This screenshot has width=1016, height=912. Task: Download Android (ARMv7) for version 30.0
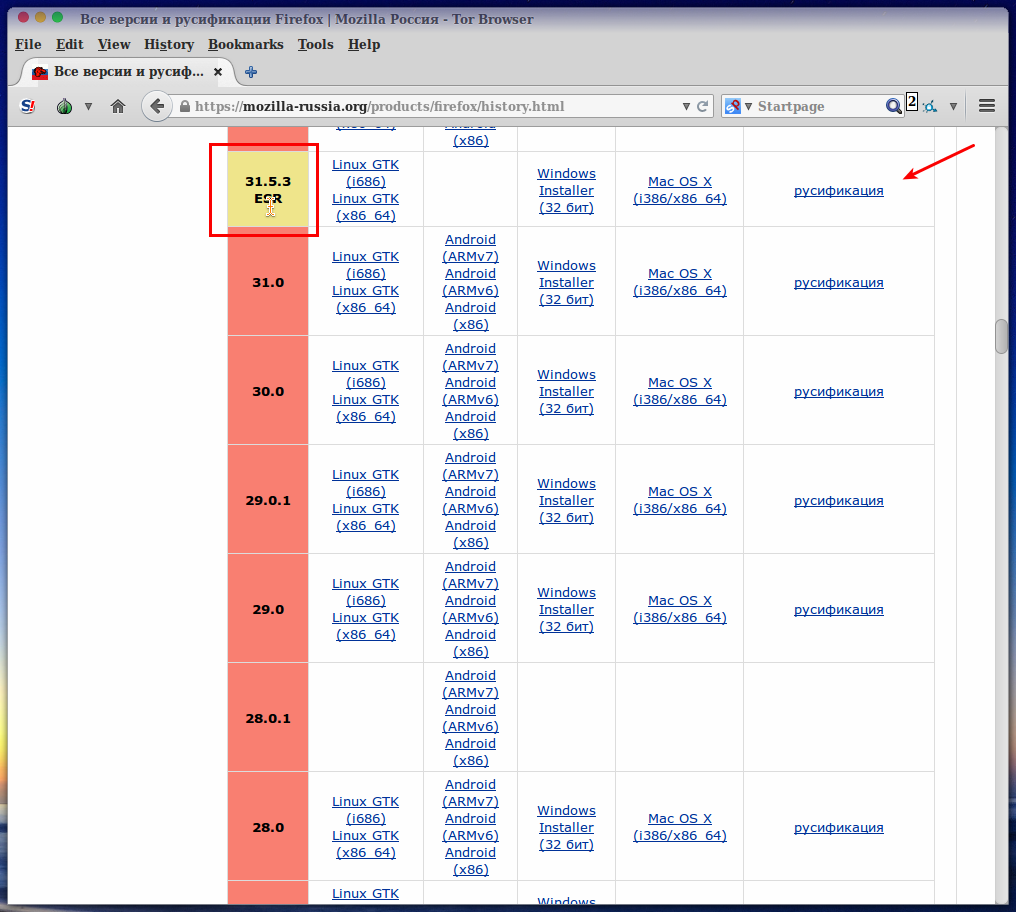(470, 357)
